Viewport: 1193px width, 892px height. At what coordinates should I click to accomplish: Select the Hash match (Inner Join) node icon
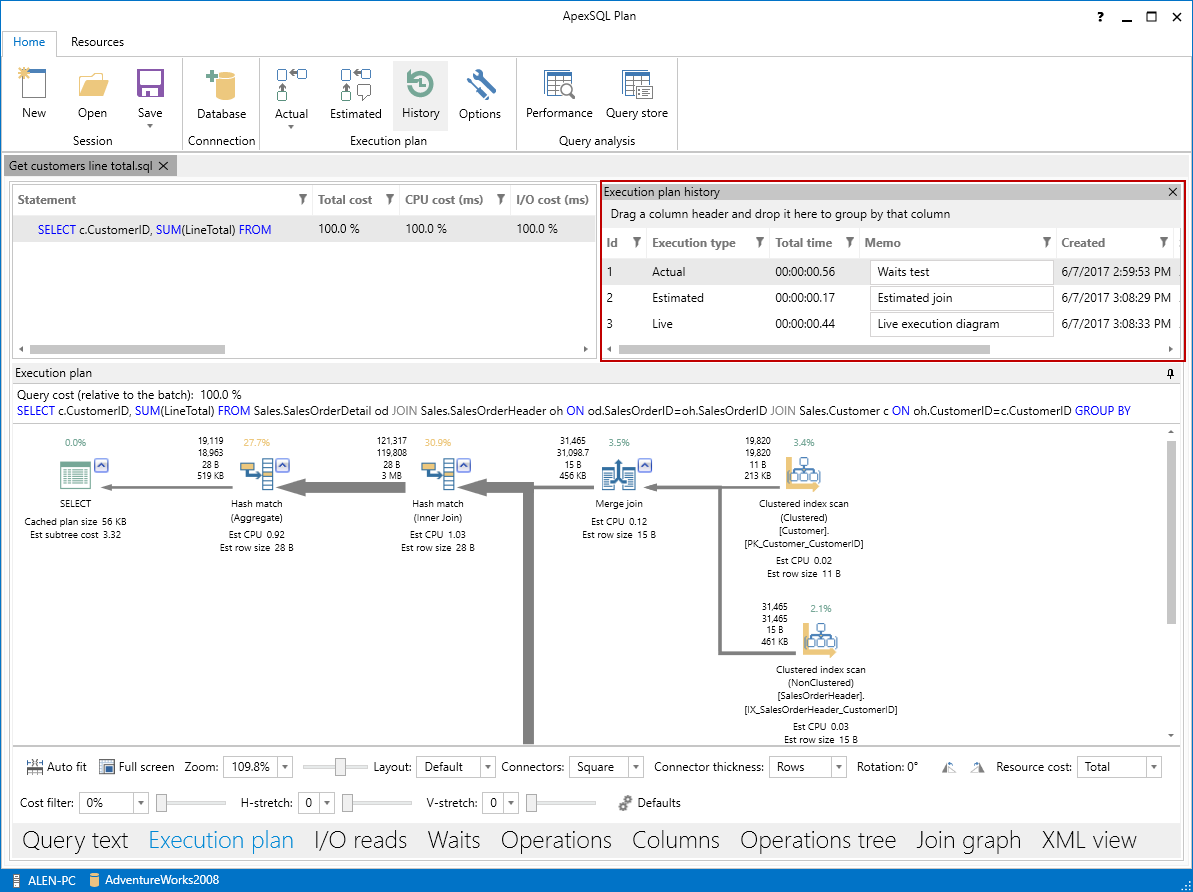(437, 474)
